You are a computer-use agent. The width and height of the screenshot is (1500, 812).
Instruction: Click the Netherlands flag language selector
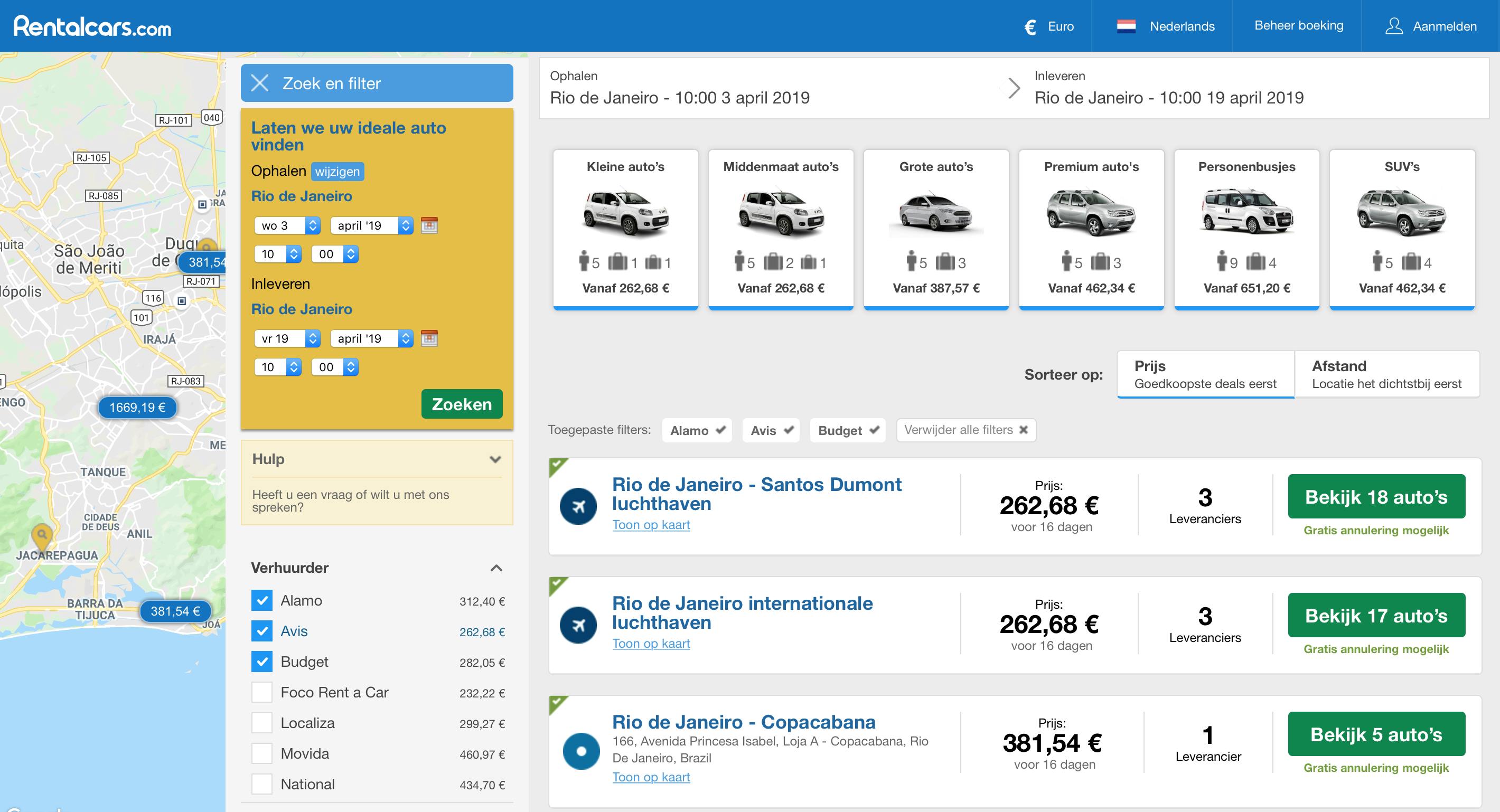click(1126, 26)
